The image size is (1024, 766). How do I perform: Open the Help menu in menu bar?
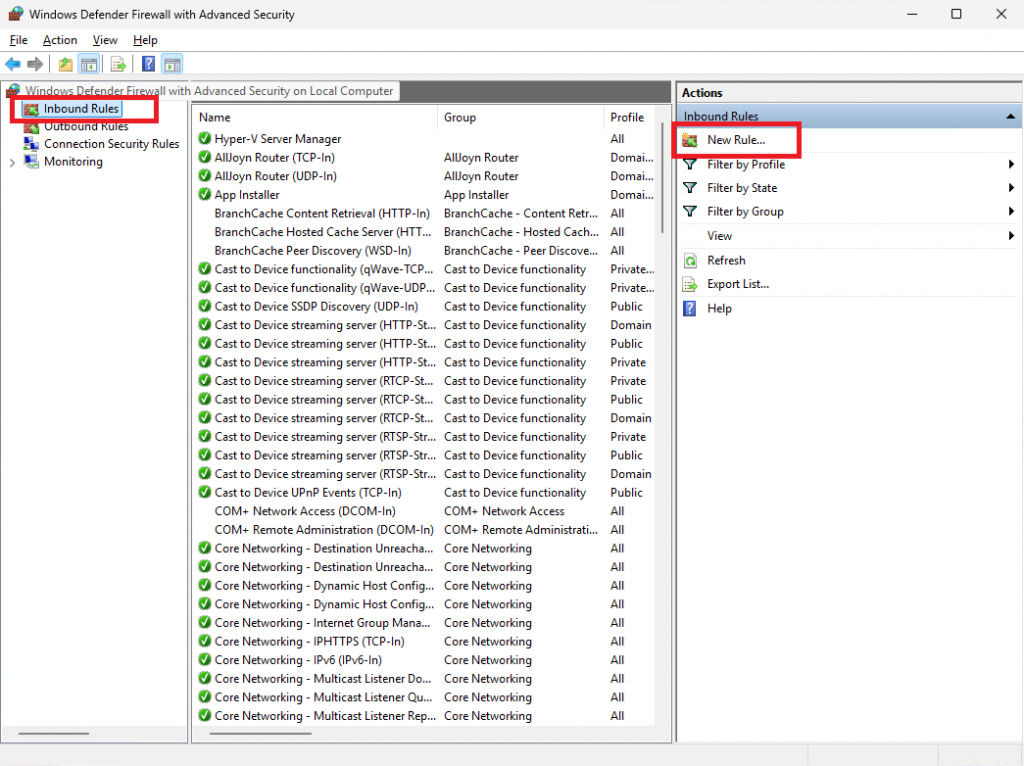point(145,40)
